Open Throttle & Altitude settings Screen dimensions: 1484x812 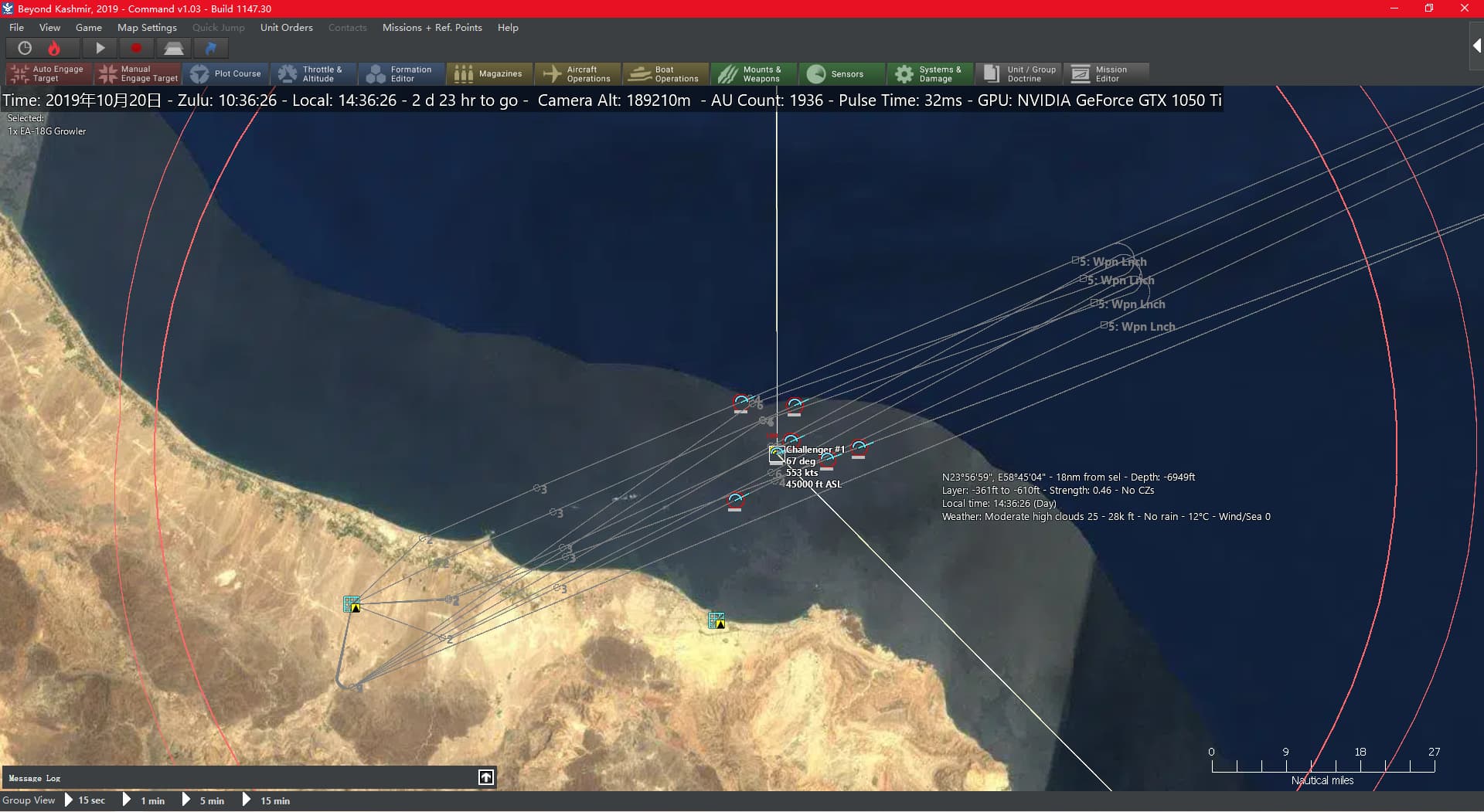[x=313, y=74]
